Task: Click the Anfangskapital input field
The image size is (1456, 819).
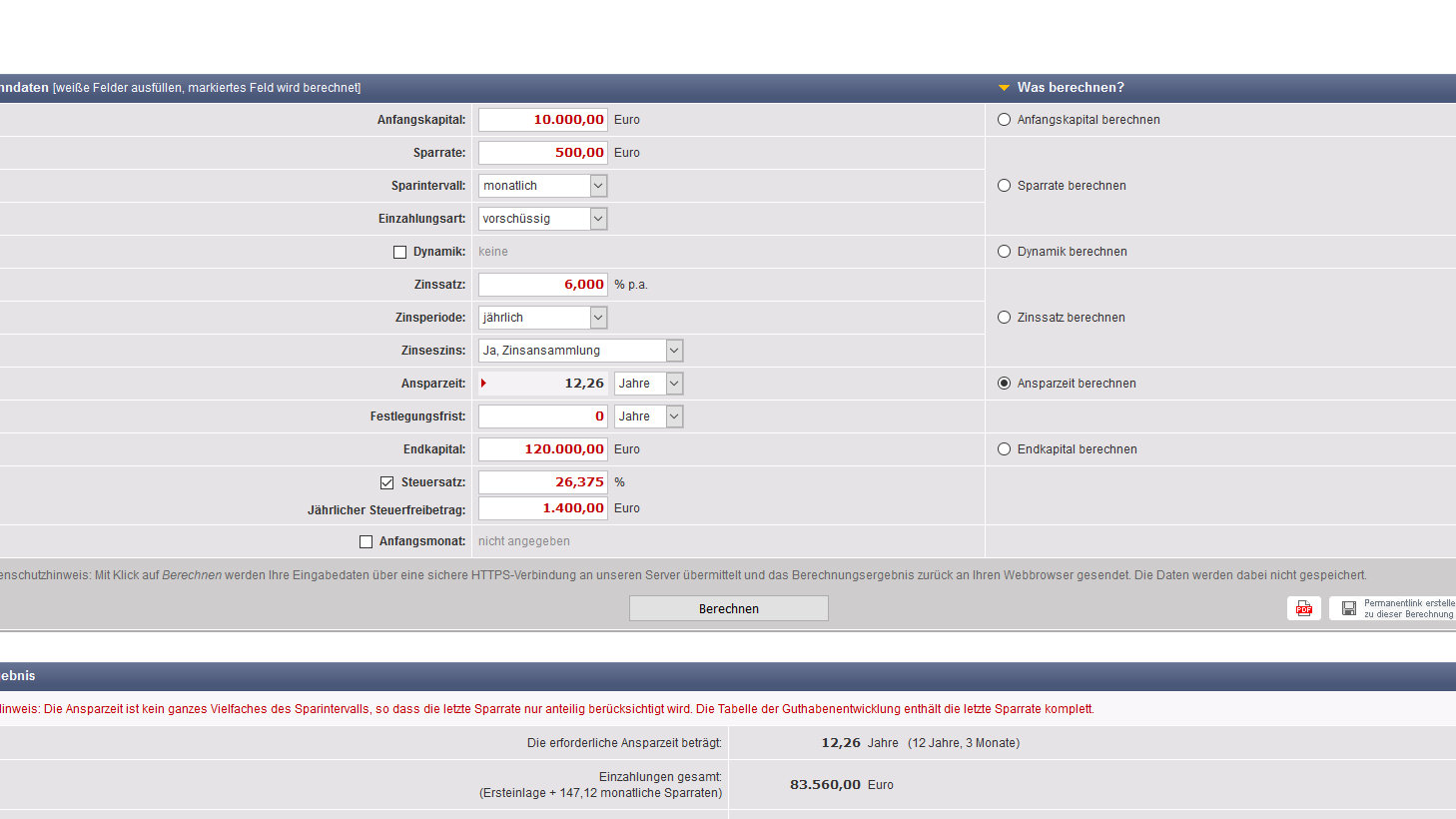Action: coord(543,120)
